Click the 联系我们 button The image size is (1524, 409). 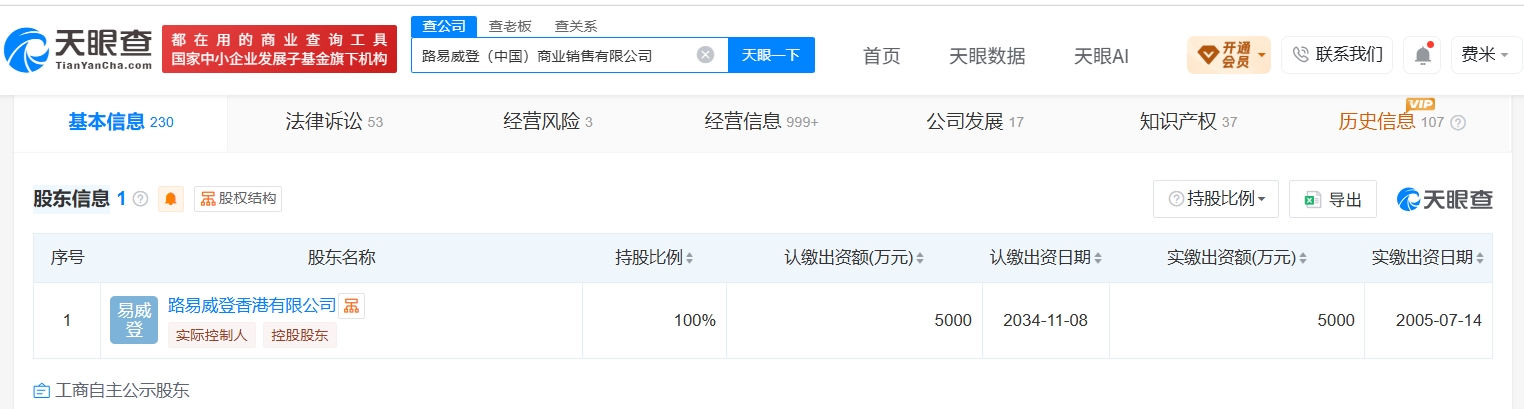(x=1337, y=55)
